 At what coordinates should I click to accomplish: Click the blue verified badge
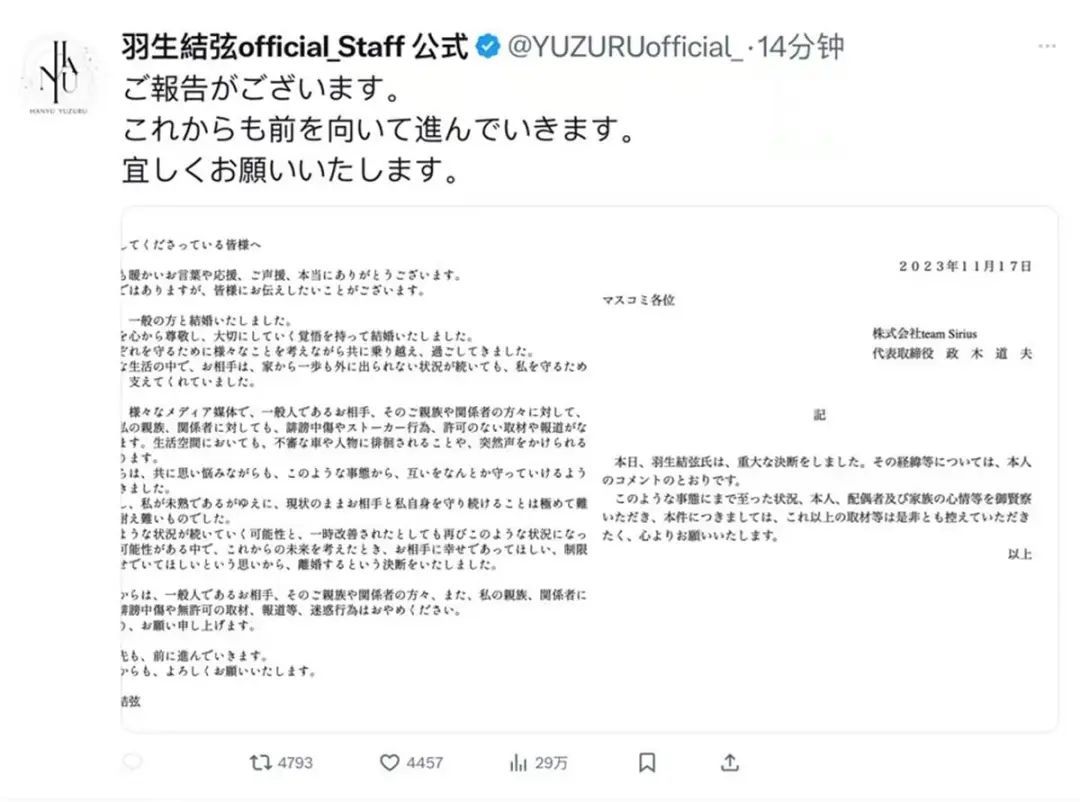click(488, 47)
